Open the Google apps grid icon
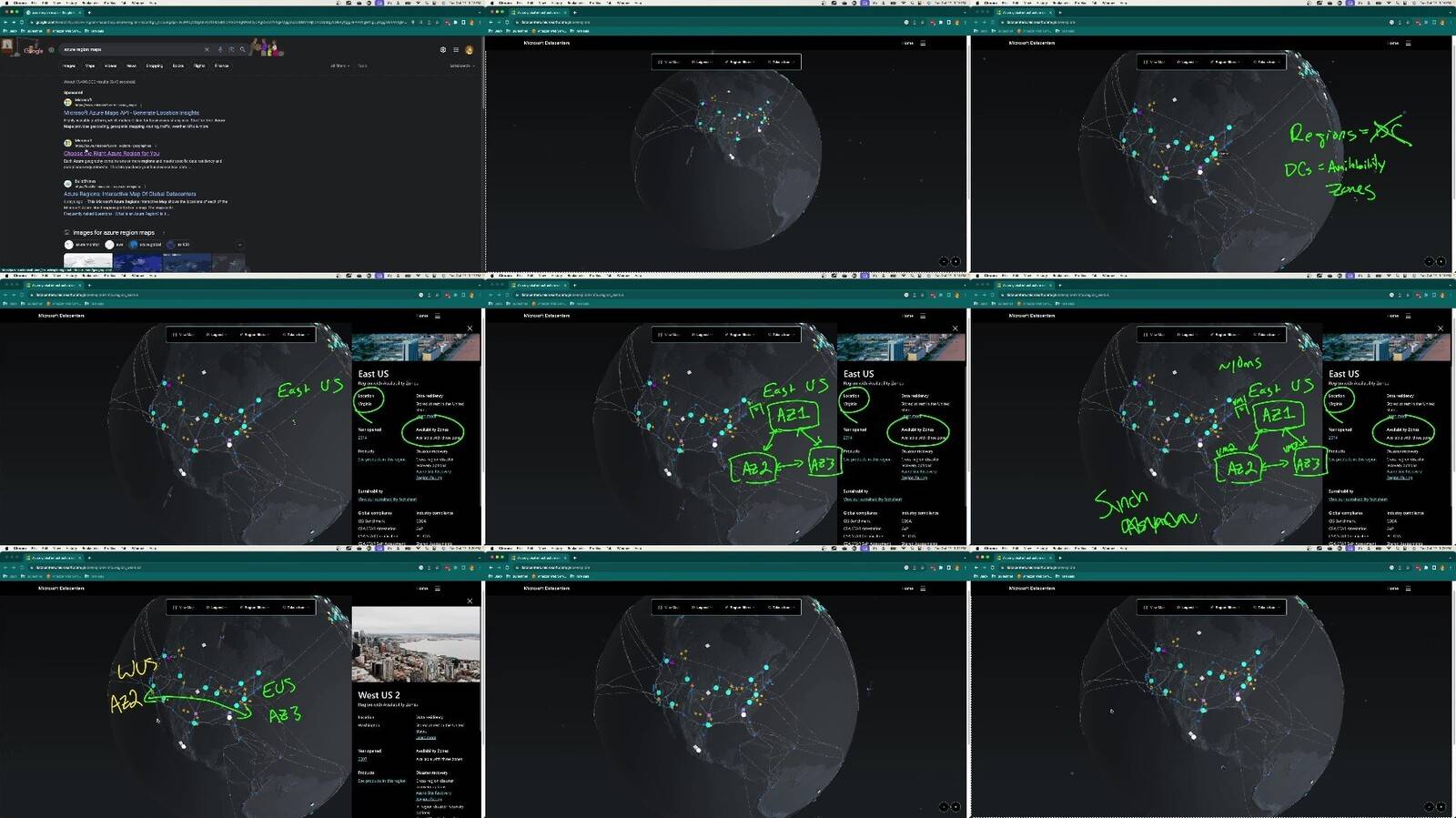The width and height of the screenshot is (1456, 818). click(x=456, y=50)
